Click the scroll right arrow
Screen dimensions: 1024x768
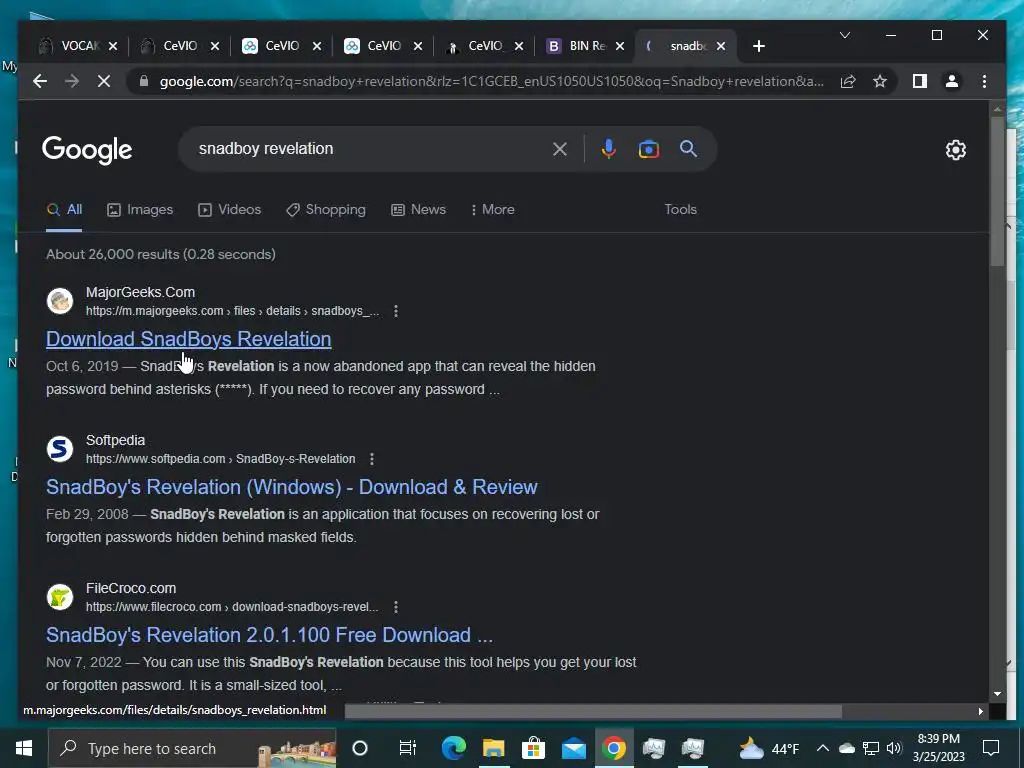tap(980, 711)
